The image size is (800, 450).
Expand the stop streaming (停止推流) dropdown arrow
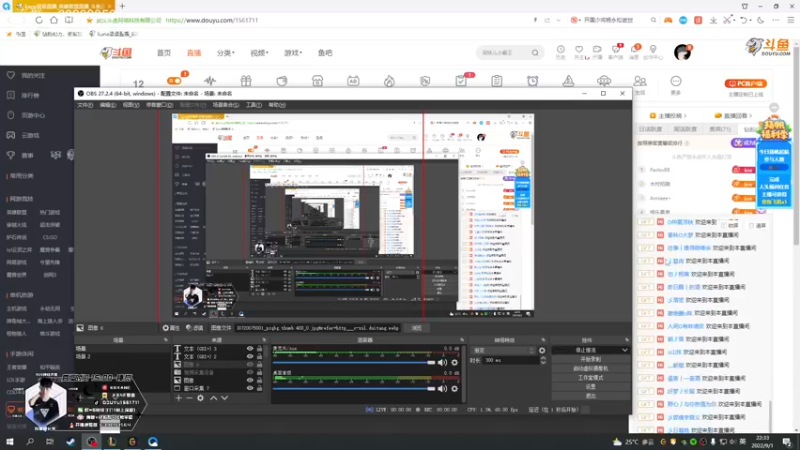[624, 351]
